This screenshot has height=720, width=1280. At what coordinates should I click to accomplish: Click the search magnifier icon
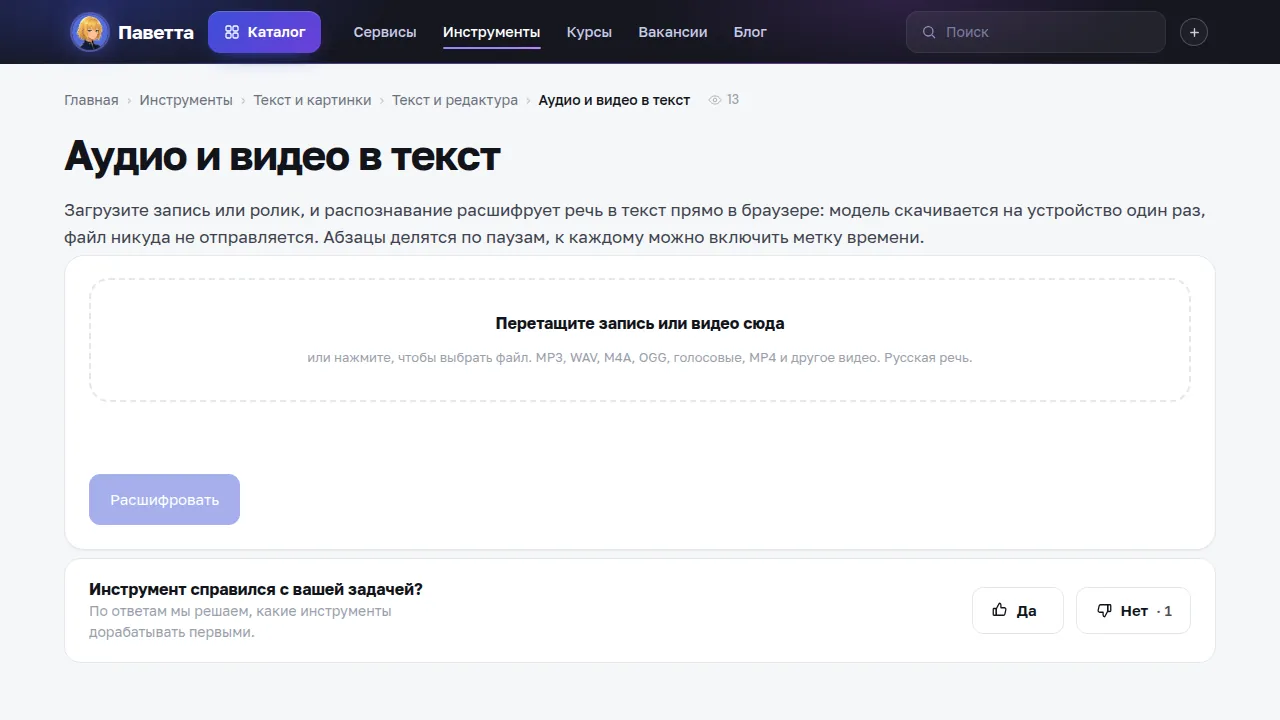(929, 32)
